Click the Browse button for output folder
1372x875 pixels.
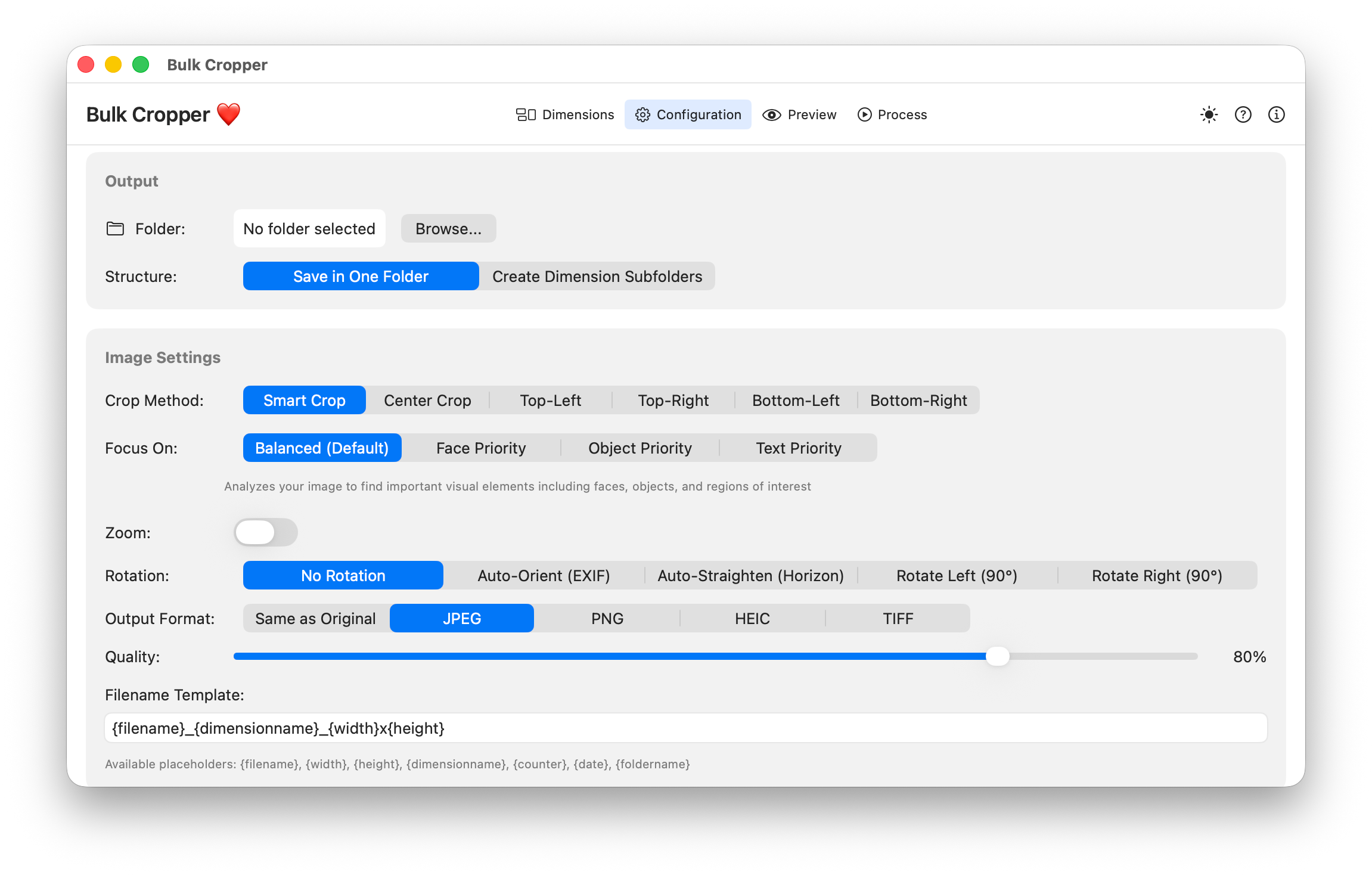448,228
